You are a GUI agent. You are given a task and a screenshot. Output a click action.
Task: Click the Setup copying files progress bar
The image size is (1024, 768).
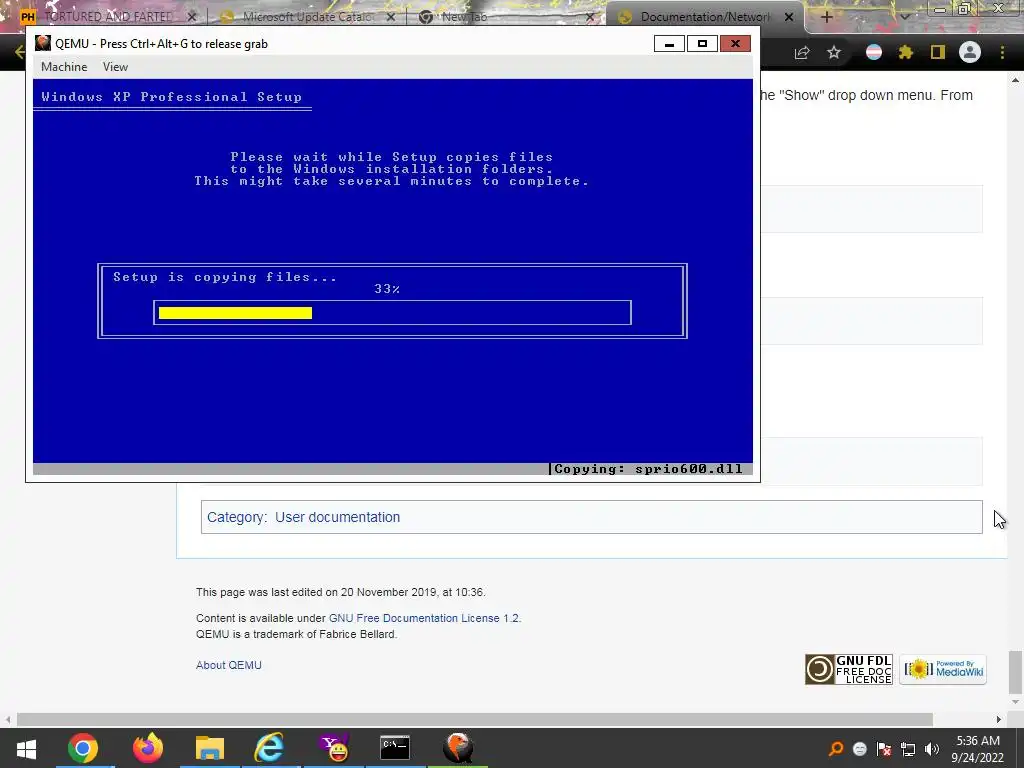click(392, 313)
